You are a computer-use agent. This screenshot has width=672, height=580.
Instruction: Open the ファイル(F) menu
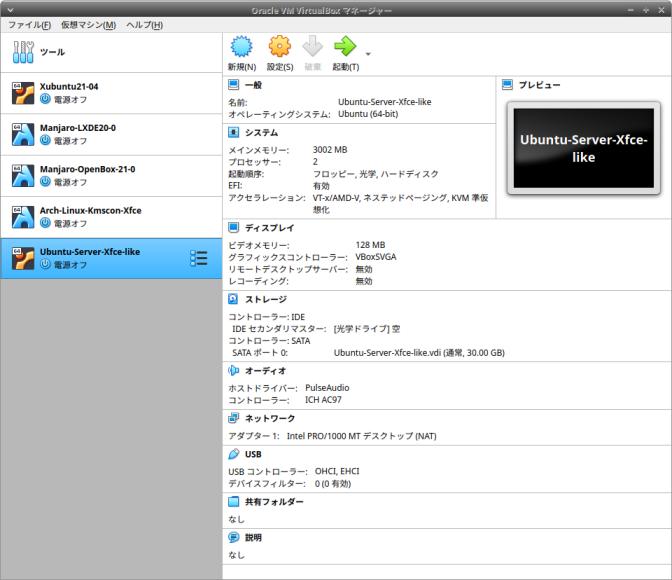[x=30, y=25]
